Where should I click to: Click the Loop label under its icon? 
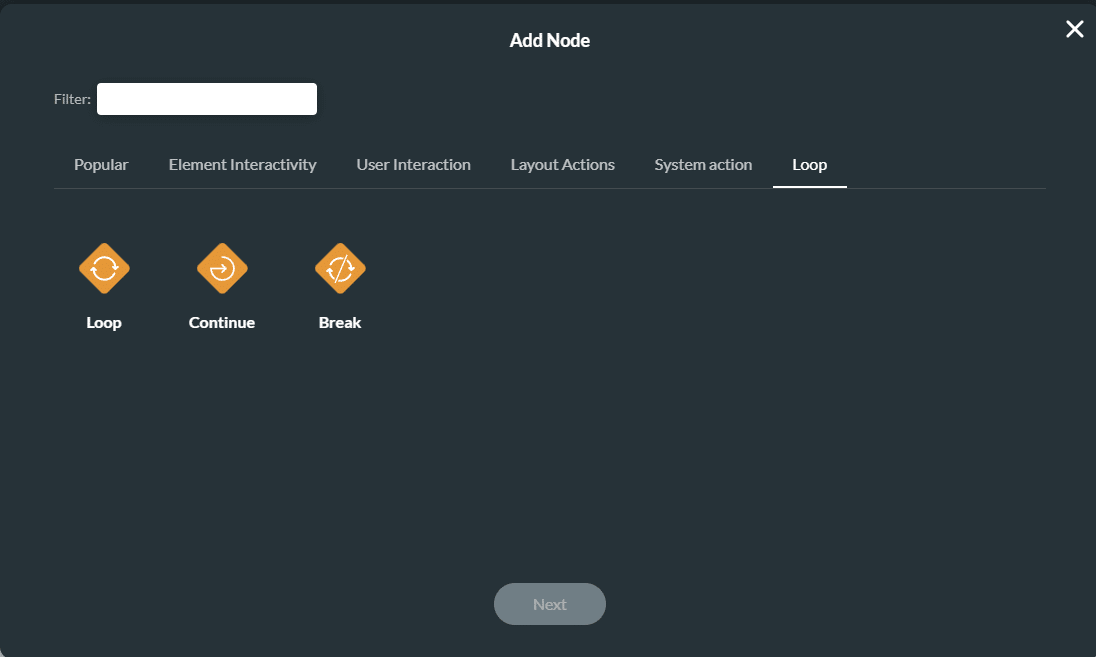(104, 322)
